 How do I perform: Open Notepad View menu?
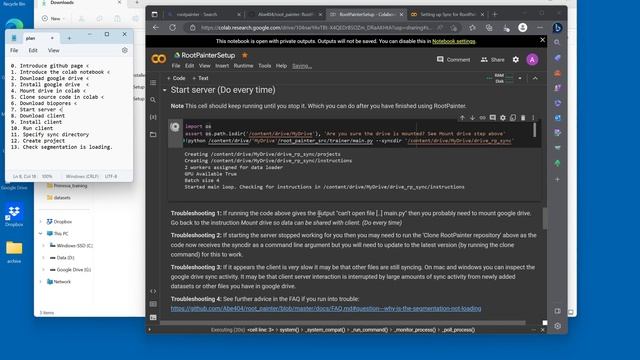[x=53, y=50]
